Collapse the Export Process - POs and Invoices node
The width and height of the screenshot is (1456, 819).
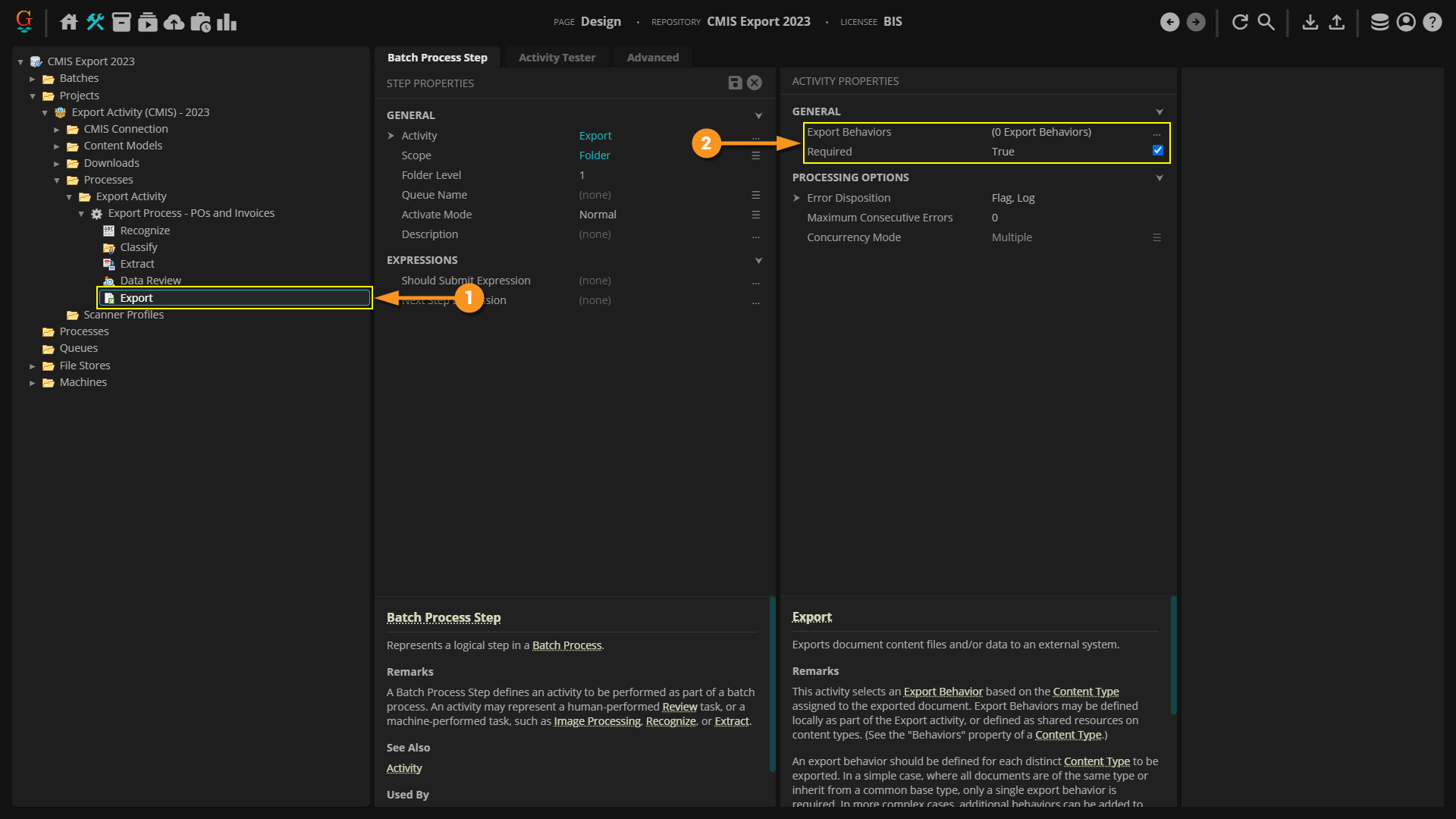(x=81, y=214)
